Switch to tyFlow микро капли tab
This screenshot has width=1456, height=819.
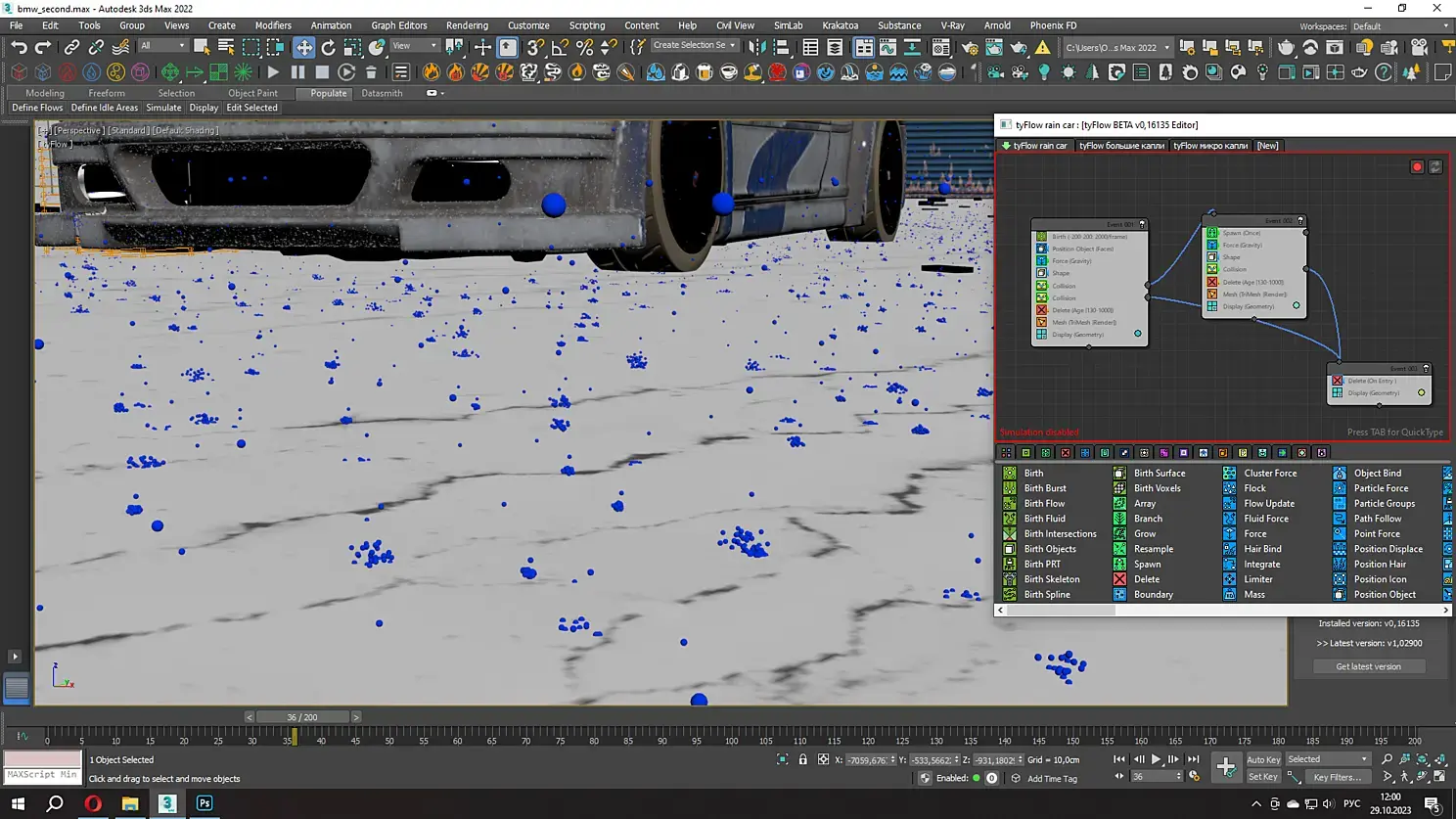(1210, 146)
